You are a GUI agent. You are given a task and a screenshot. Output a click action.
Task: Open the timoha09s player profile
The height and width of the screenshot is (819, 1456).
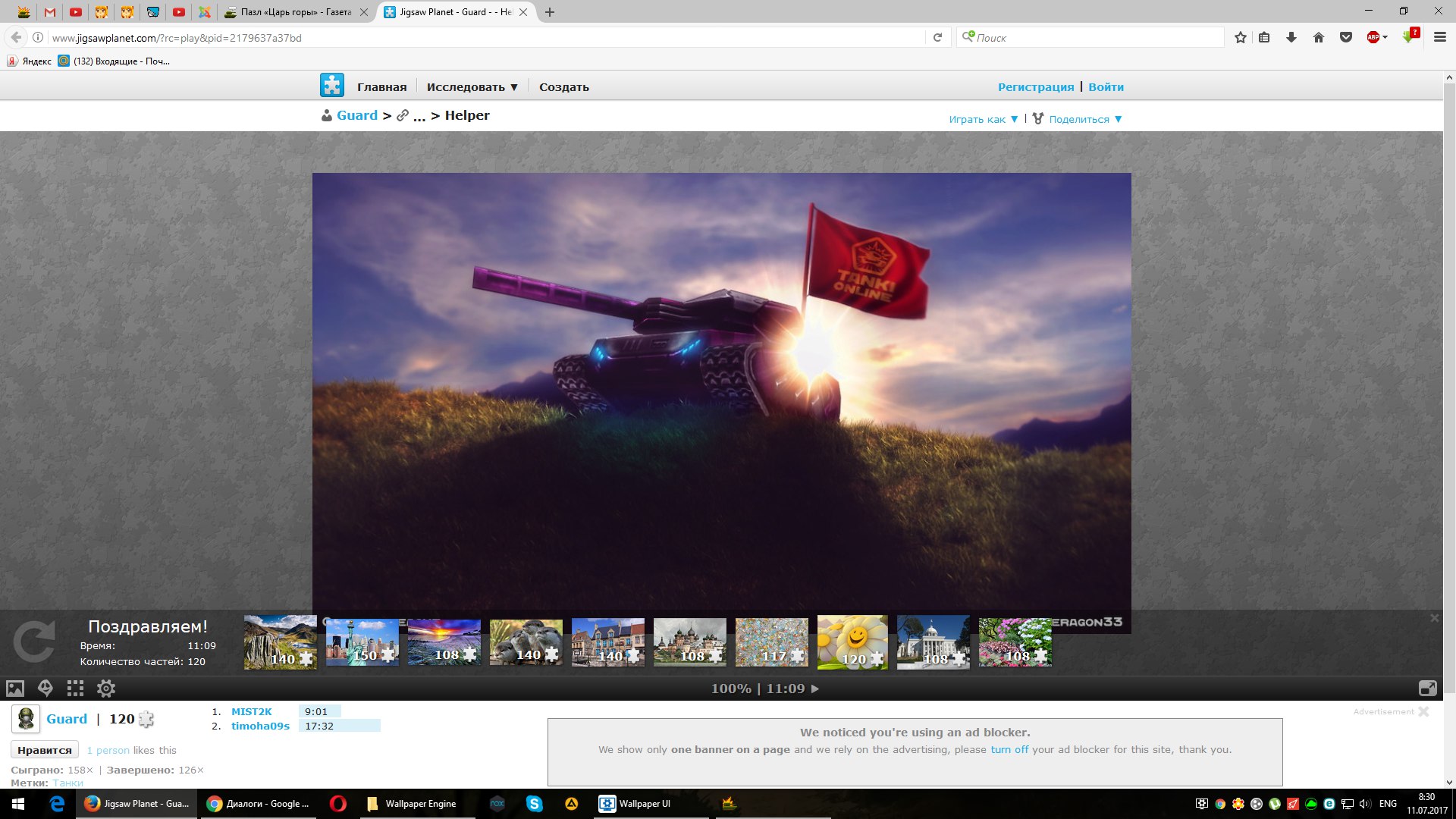260,726
